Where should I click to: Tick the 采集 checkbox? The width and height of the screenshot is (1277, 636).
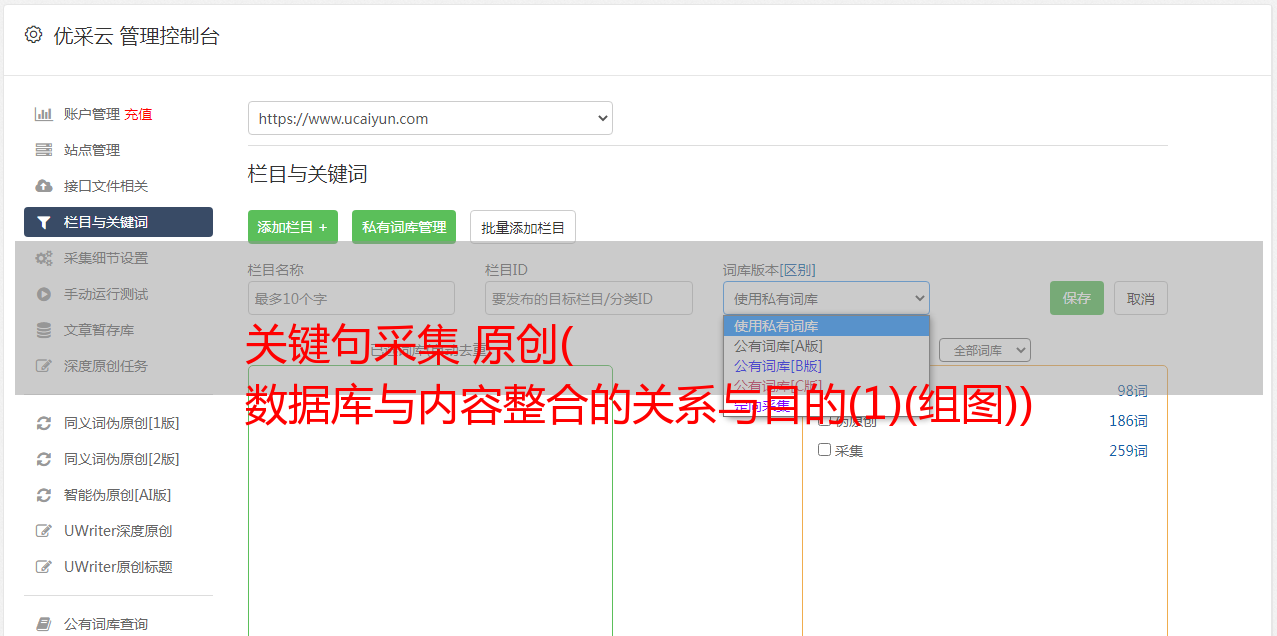tap(825, 450)
